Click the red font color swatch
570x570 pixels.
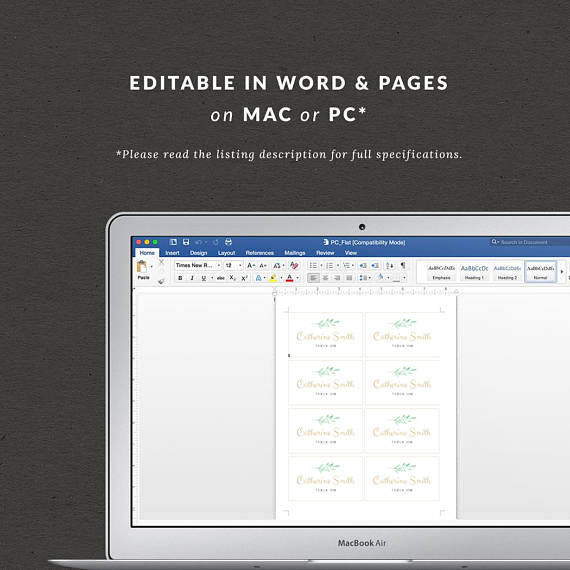pos(289,278)
